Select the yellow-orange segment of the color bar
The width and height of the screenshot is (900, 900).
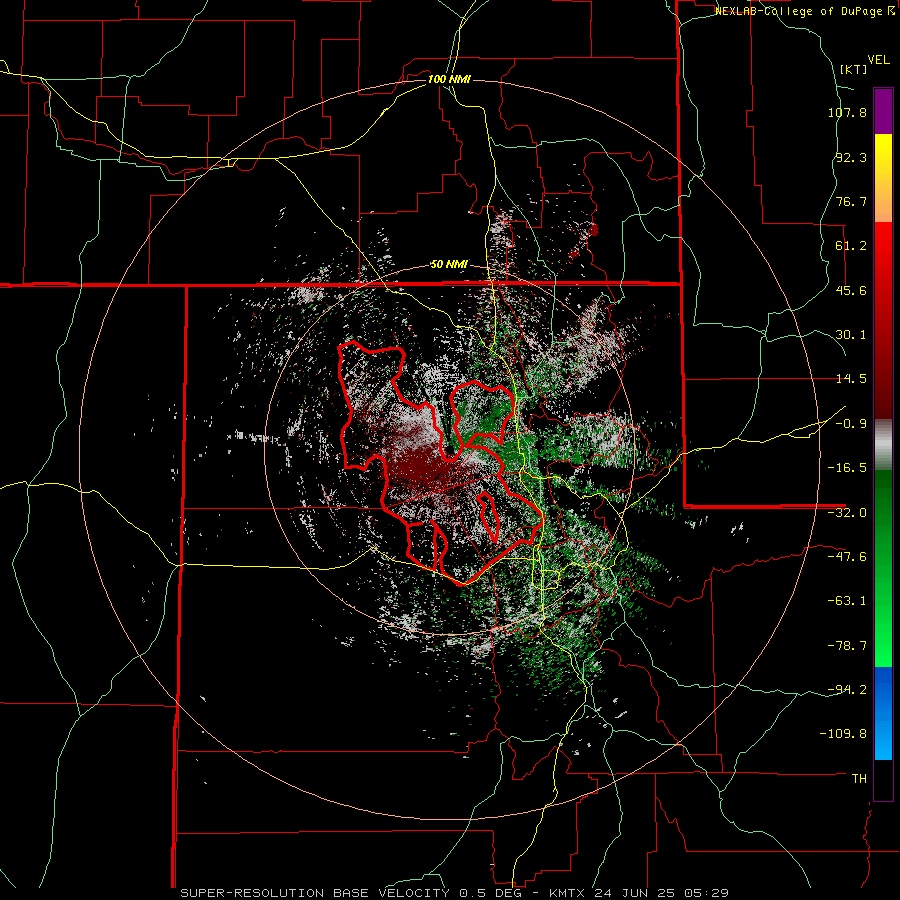(883, 178)
